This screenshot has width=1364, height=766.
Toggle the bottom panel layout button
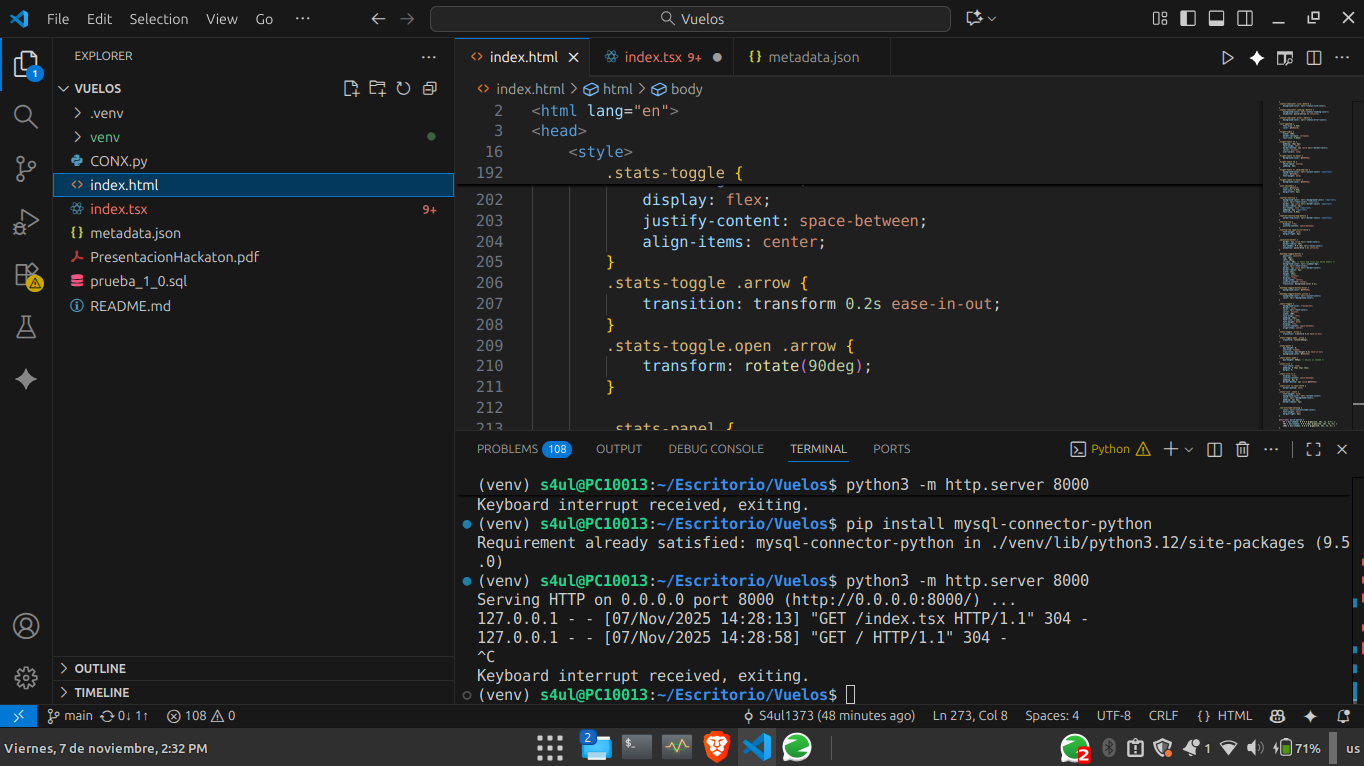click(1216, 19)
